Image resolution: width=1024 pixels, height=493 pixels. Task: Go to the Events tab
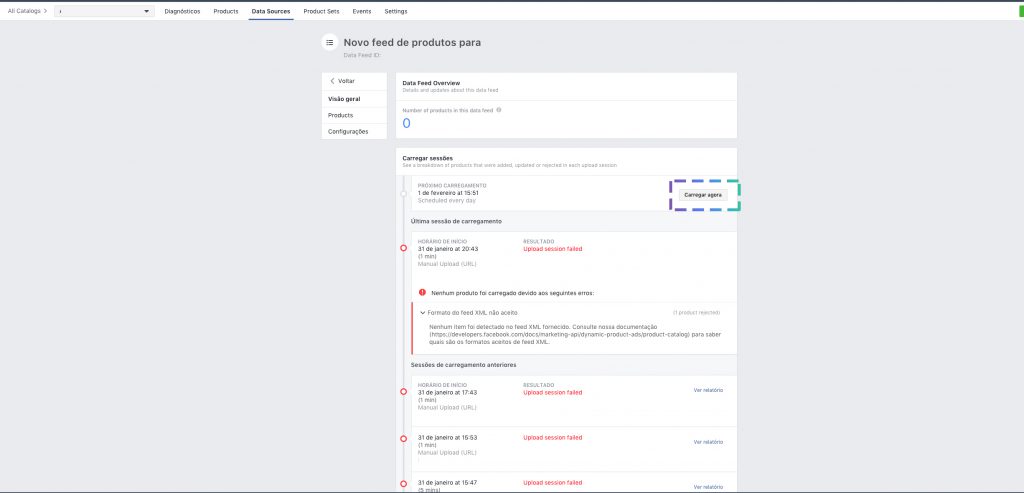pyautogui.click(x=362, y=11)
